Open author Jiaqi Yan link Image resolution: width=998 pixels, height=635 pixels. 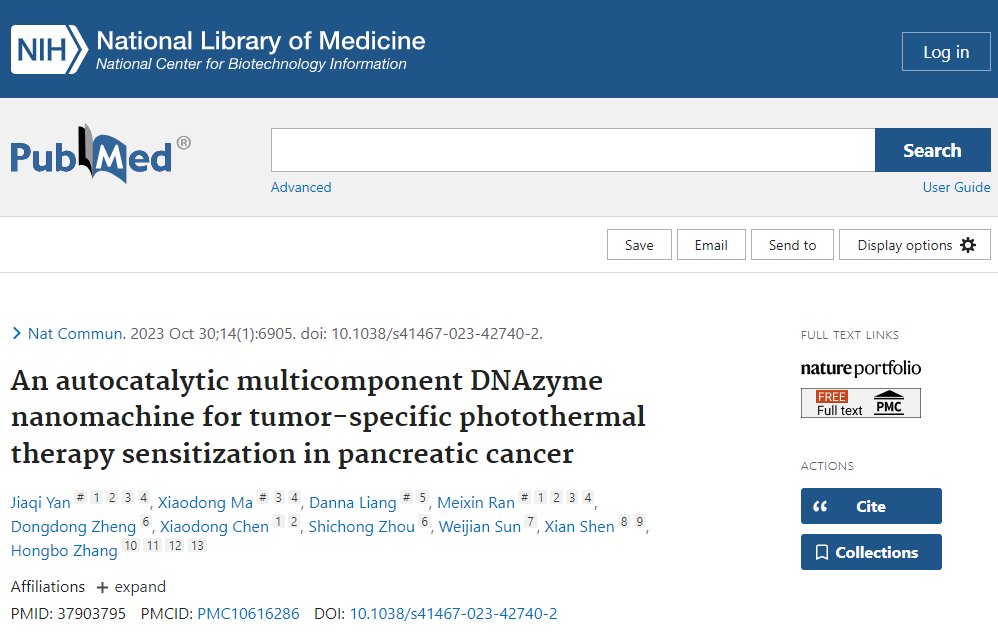(41, 503)
